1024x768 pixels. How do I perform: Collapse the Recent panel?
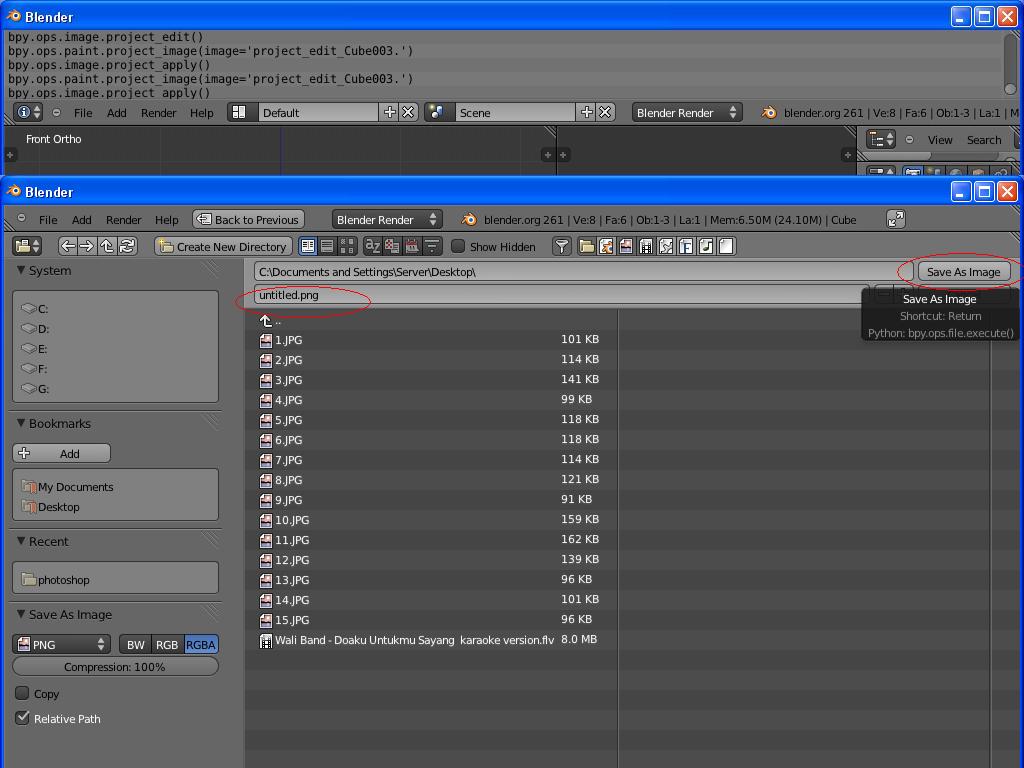coord(21,541)
